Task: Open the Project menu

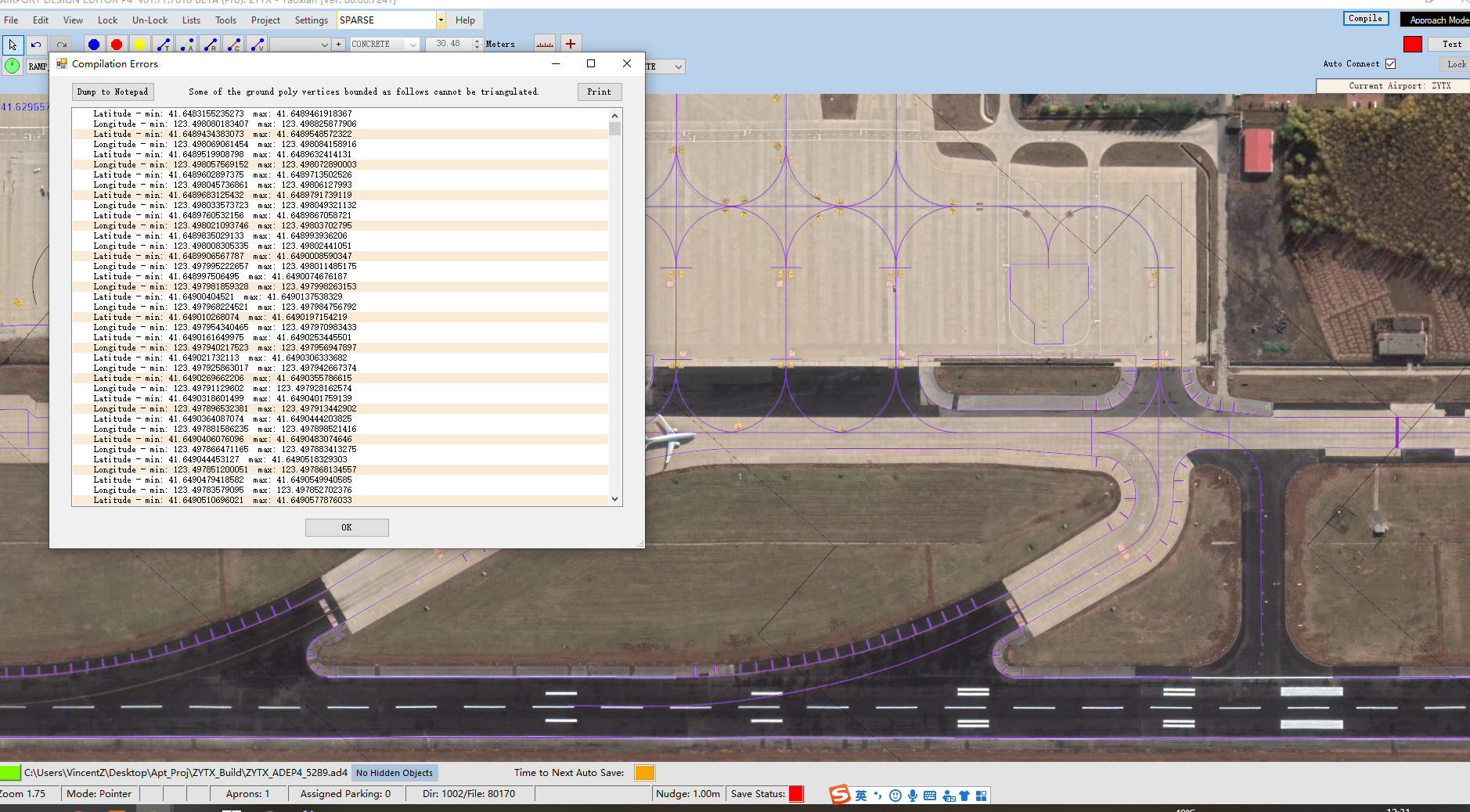Action: [x=265, y=20]
